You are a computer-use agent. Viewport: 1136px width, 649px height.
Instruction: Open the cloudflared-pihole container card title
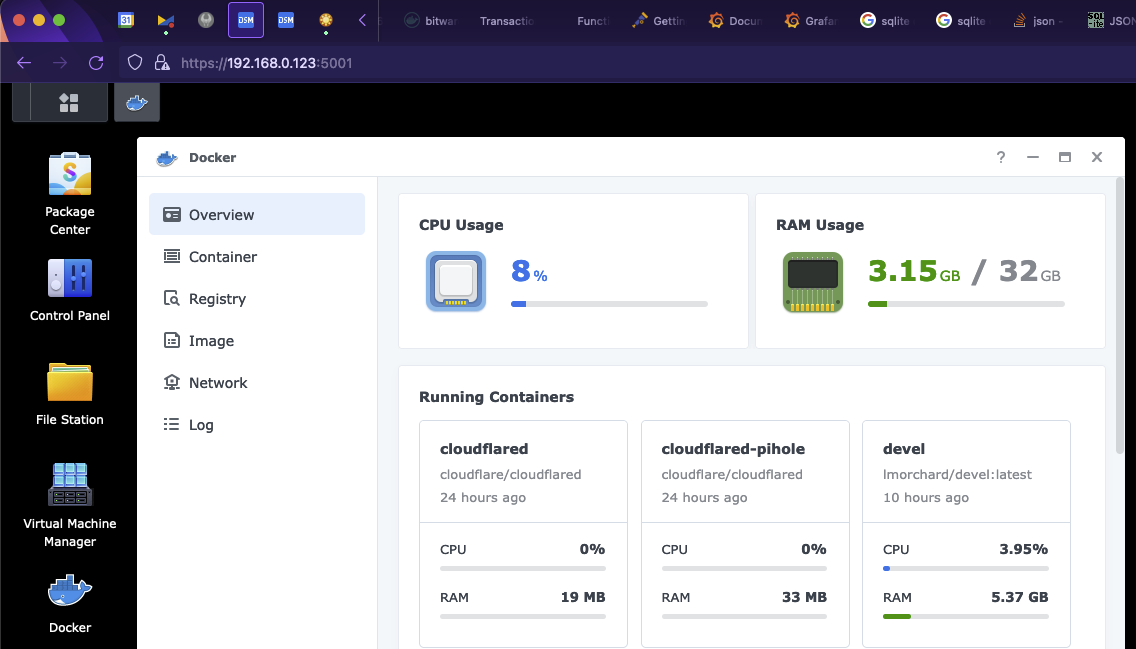point(733,449)
